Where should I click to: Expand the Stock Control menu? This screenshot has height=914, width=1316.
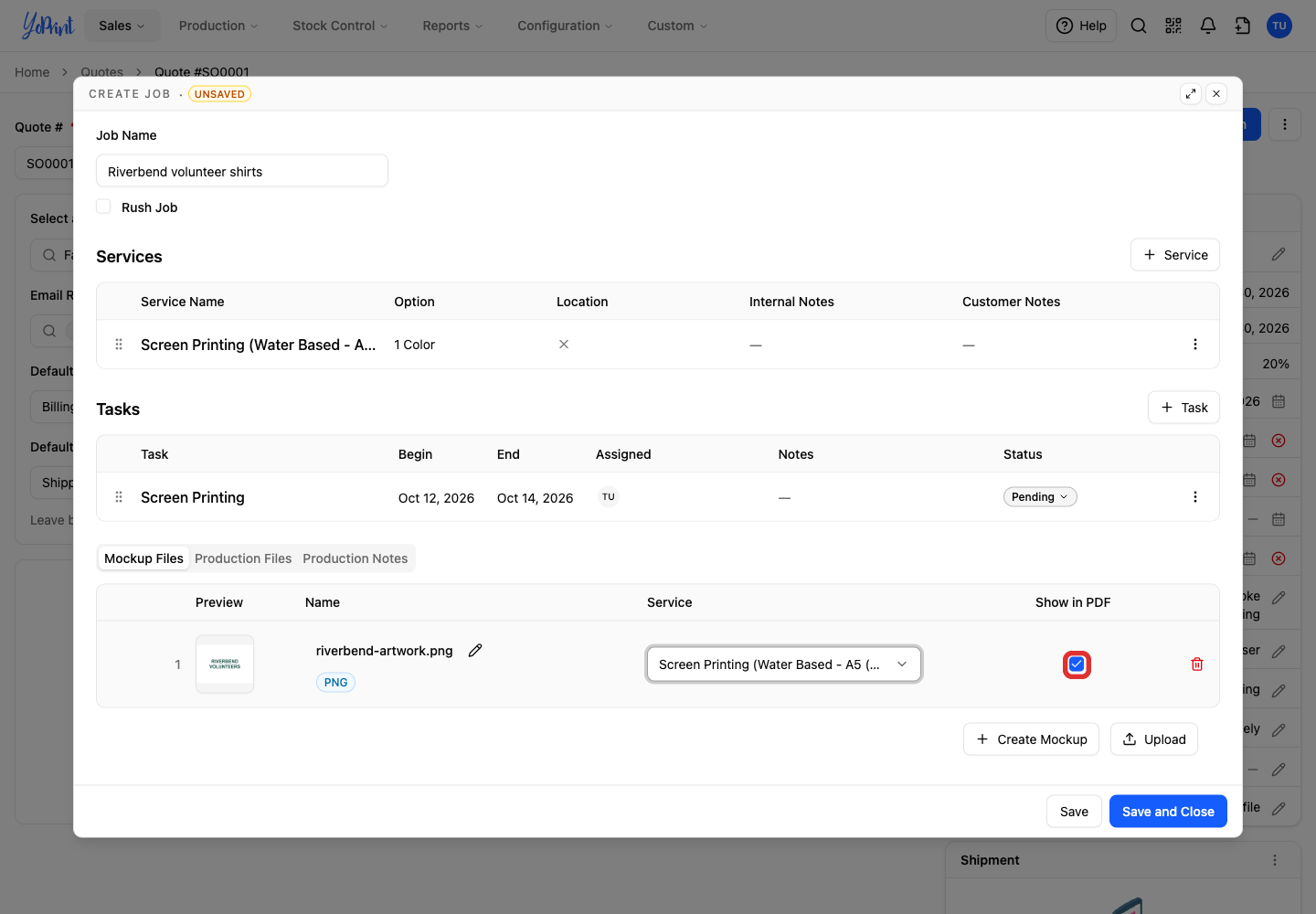click(340, 26)
